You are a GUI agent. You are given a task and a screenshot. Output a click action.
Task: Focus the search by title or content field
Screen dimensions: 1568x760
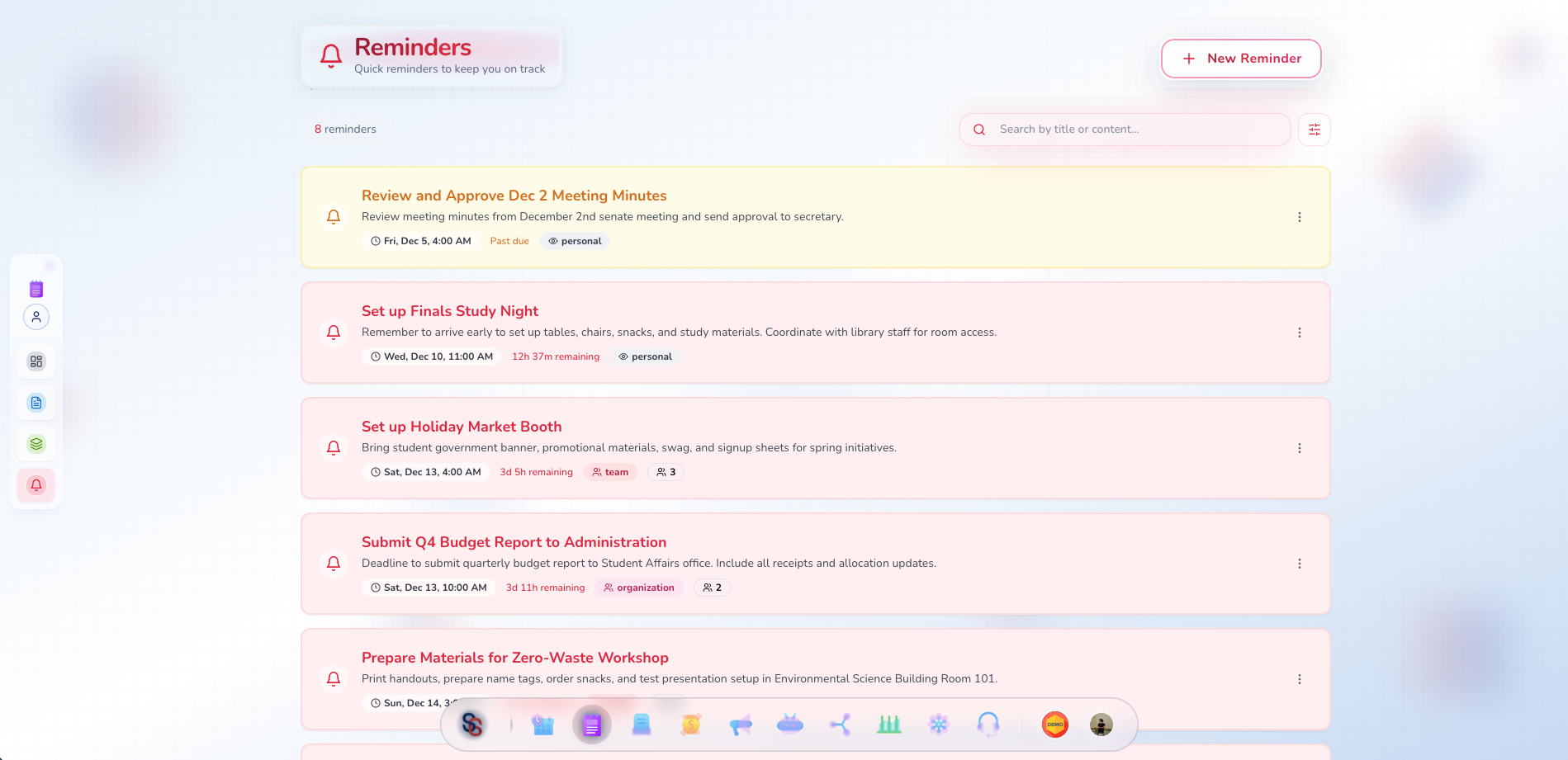point(1135,130)
